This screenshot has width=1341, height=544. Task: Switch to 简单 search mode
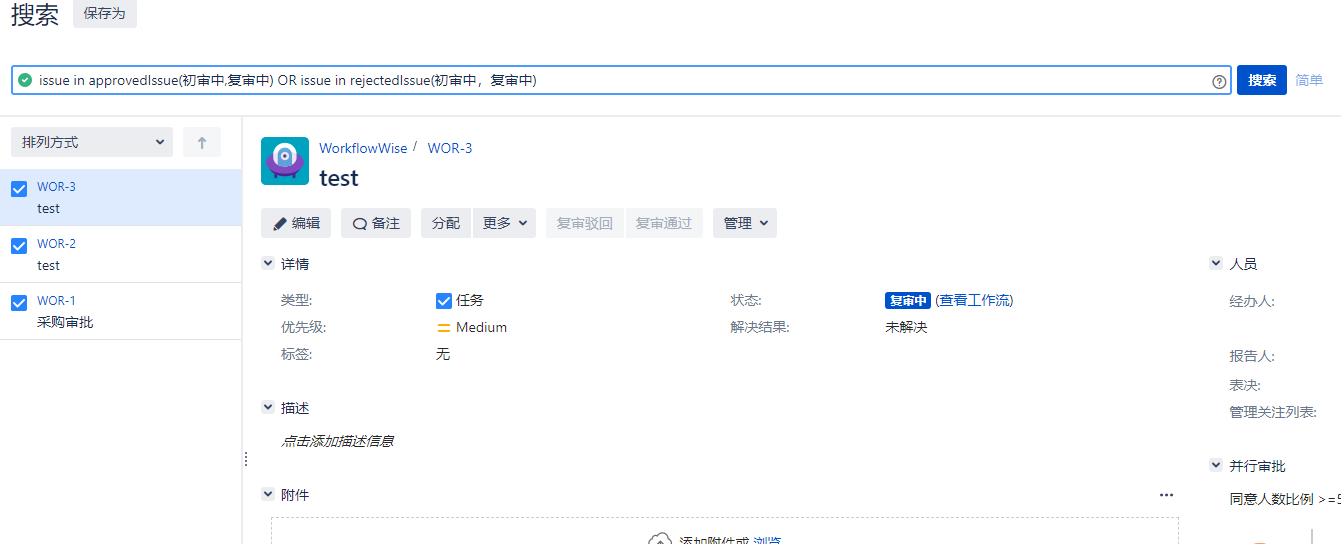[1309, 80]
